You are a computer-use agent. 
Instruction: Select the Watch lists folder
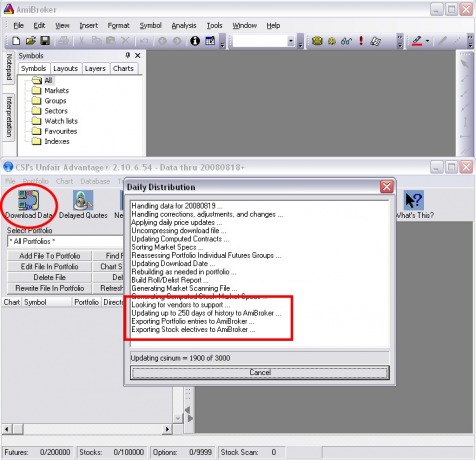[55, 121]
